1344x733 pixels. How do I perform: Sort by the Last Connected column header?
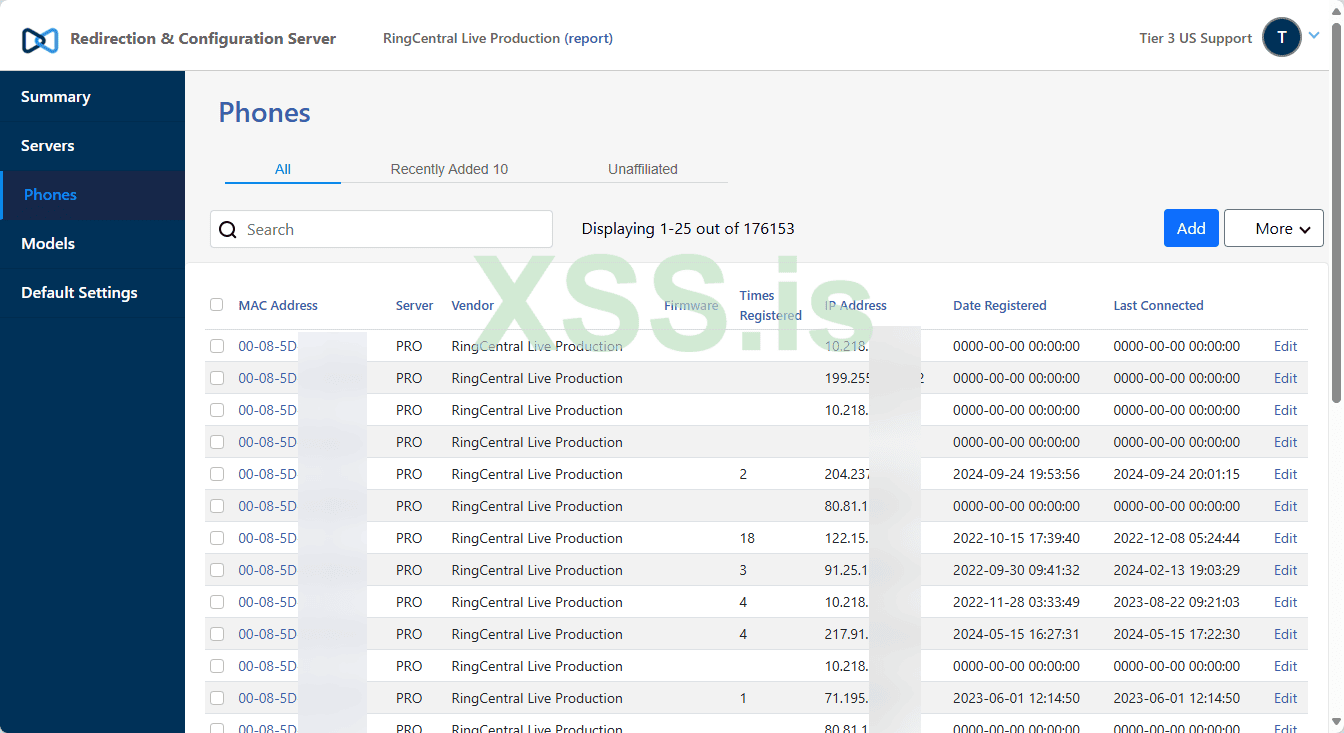[1158, 306]
